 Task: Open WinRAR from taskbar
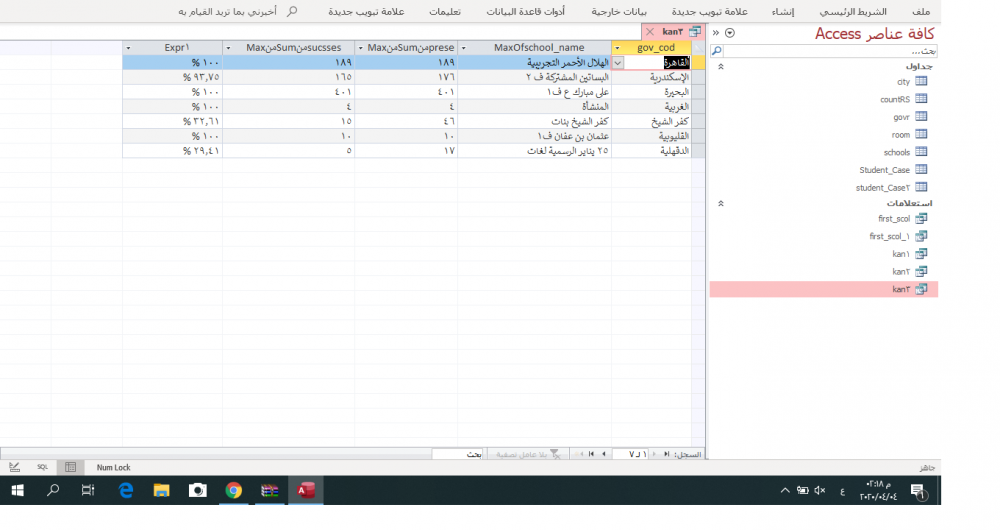point(269,490)
